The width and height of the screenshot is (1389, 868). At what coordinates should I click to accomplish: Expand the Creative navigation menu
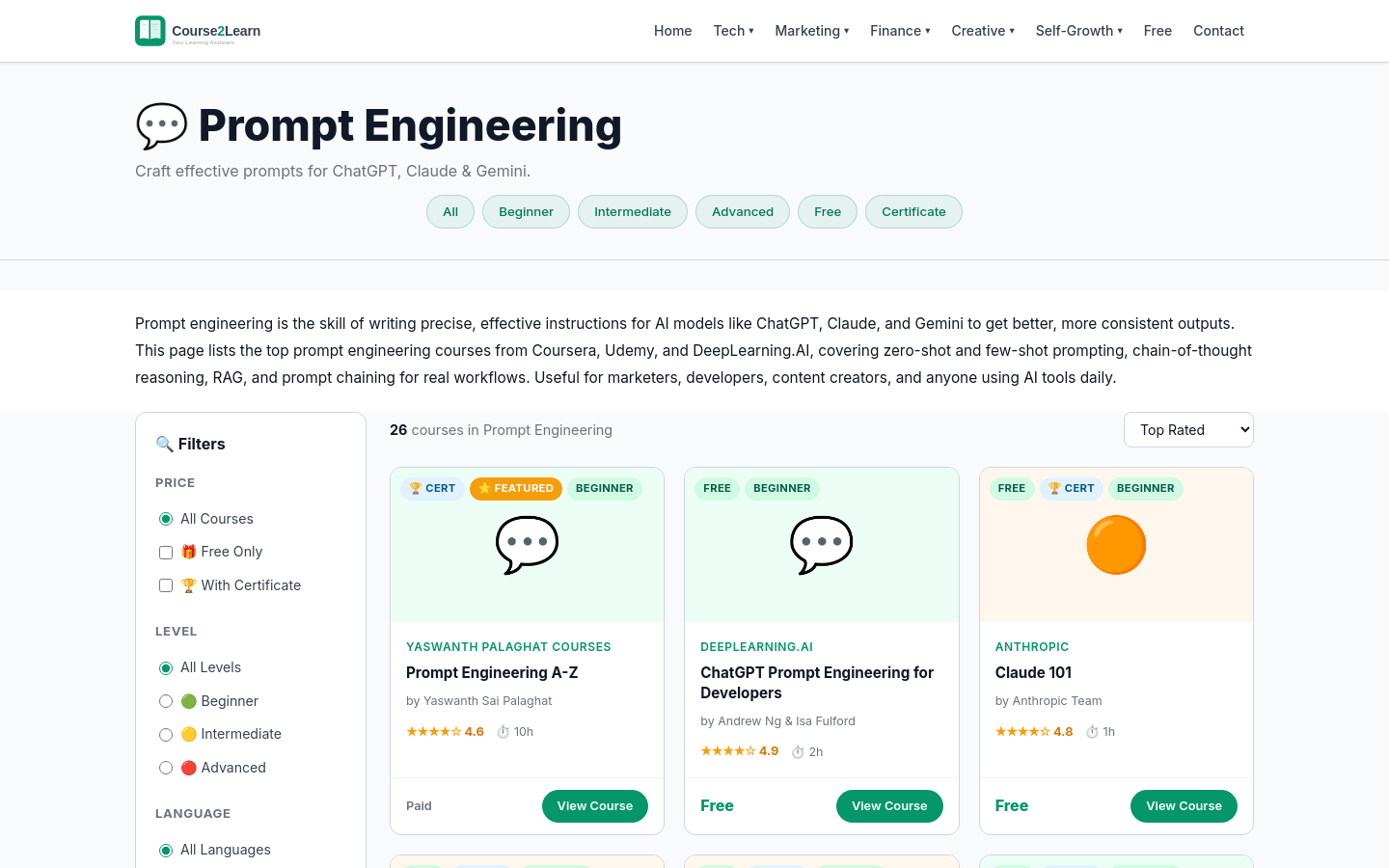click(983, 31)
